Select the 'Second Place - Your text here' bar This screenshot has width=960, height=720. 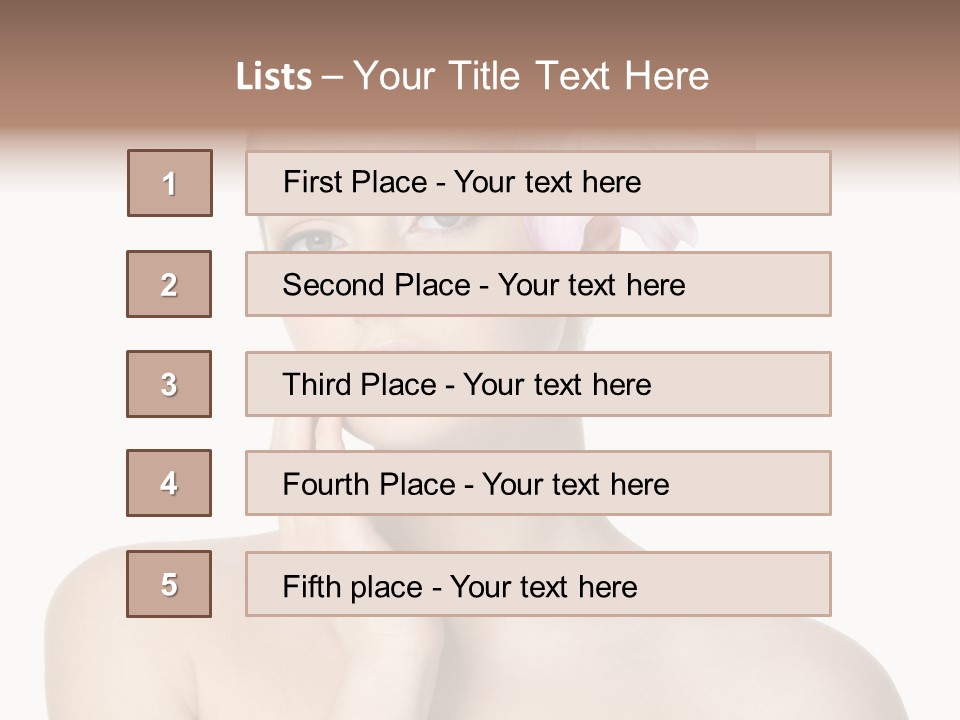pyautogui.click(x=538, y=284)
